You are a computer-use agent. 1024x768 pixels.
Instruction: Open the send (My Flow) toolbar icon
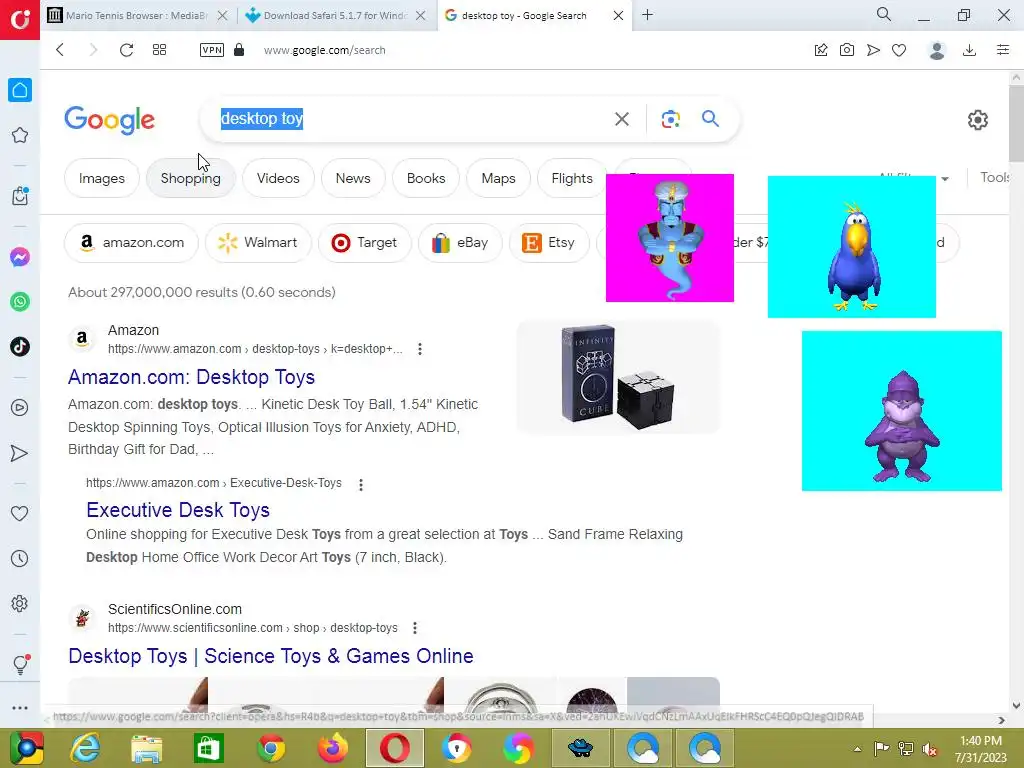(873, 50)
